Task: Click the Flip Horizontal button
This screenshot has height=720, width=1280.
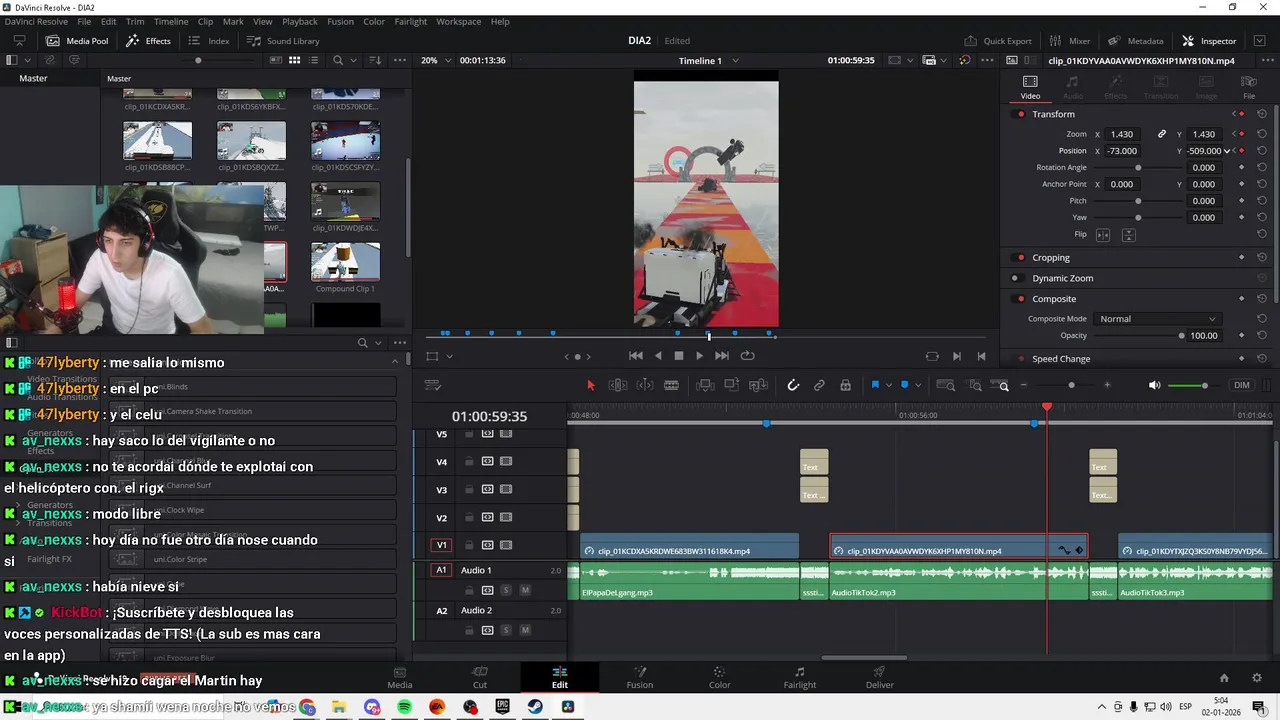Action: pyautogui.click(x=1103, y=235)
